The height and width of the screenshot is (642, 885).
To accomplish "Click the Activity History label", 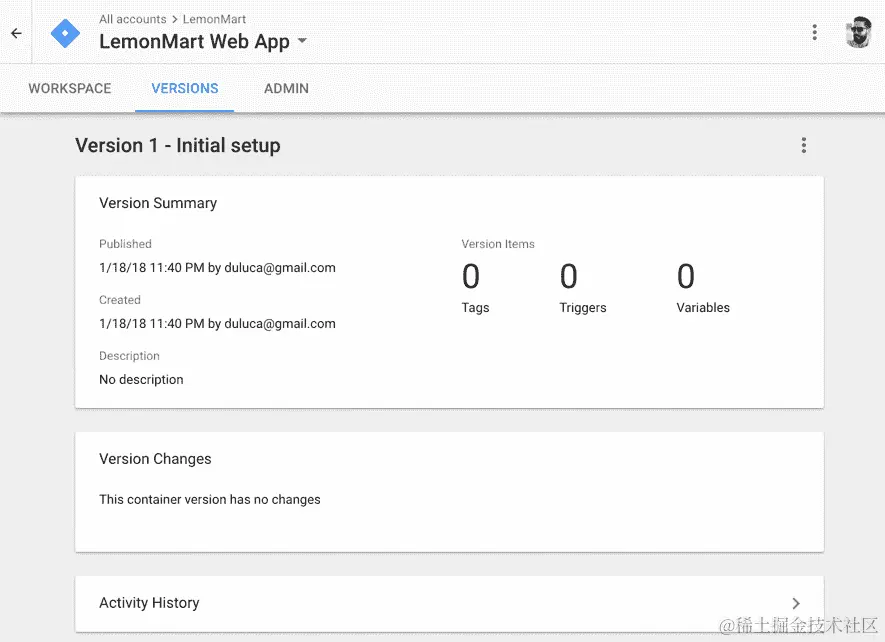I will click(149, 602).
